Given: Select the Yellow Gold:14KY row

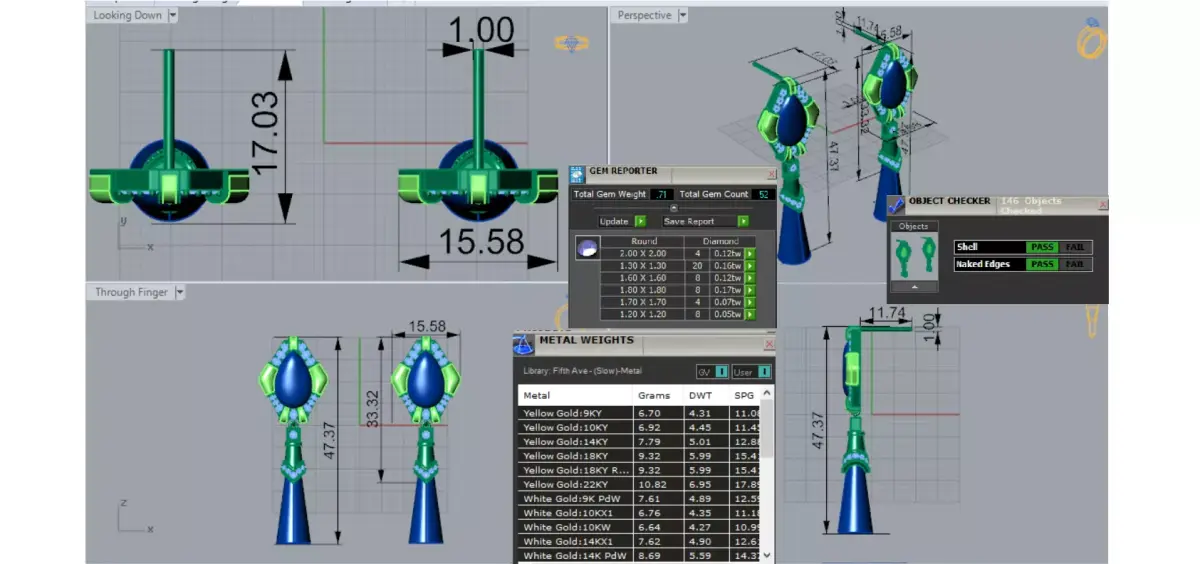Looking at the screenshot, I should coord(640,441).
